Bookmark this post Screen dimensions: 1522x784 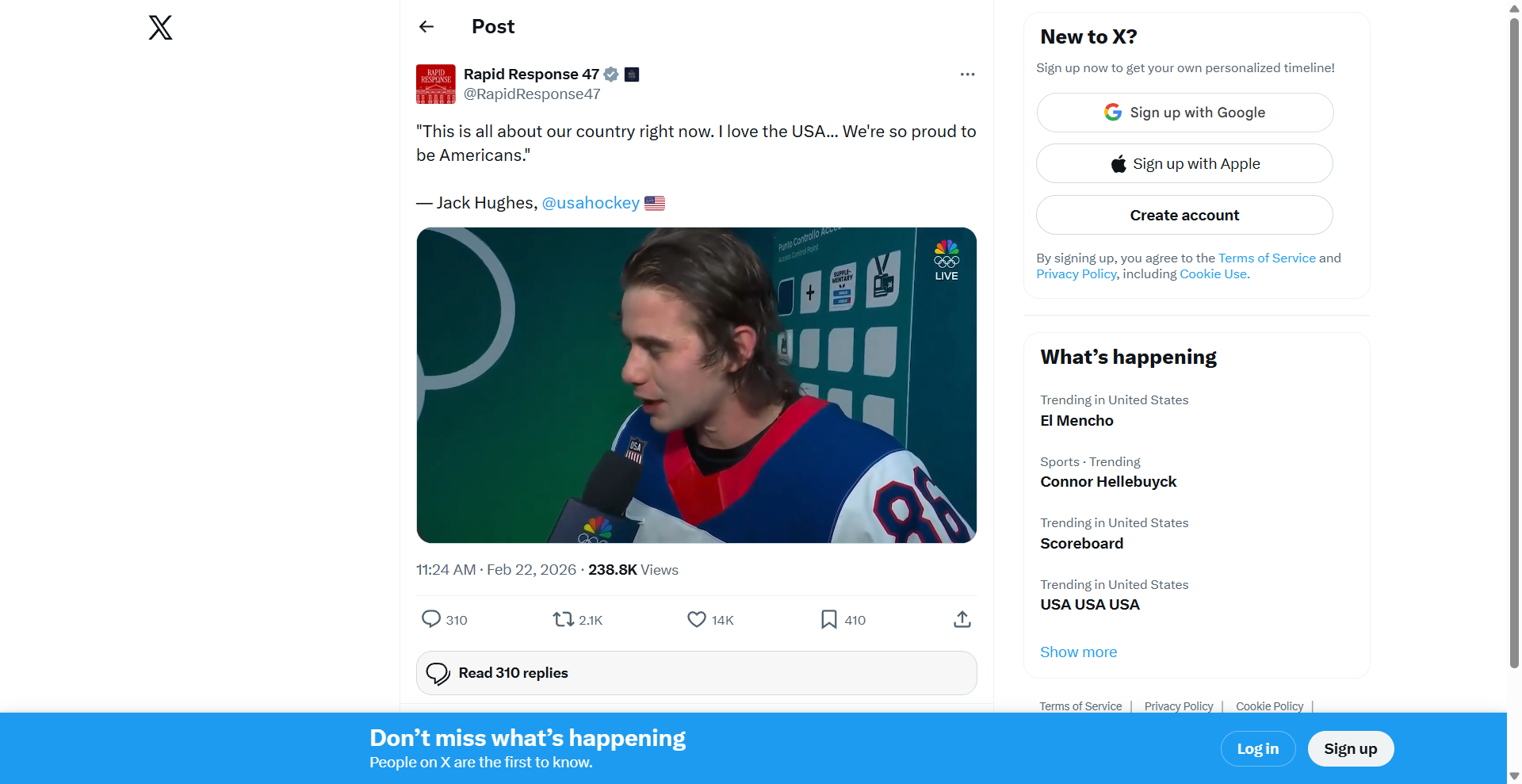[828, 619]
